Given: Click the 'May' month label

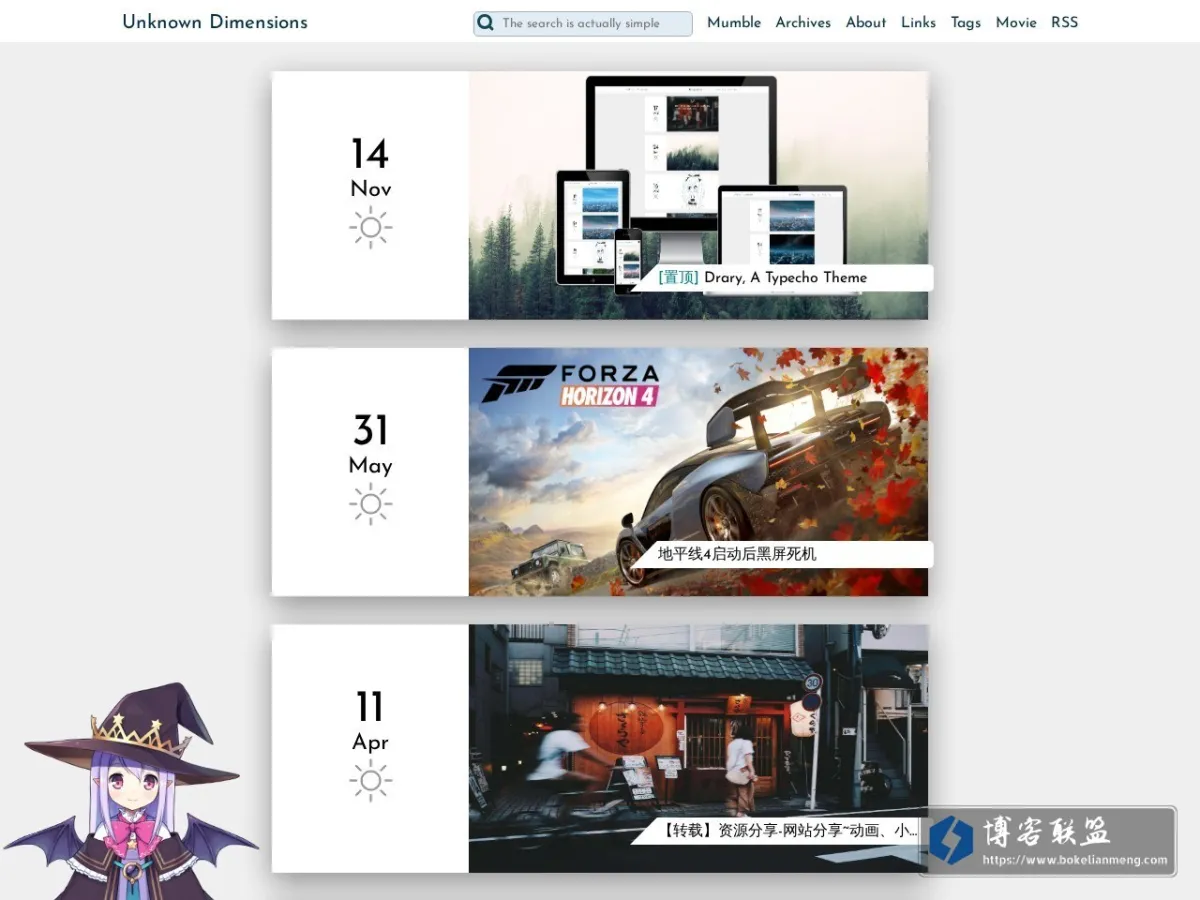Looking at the screenshot, I should click(x=371, y=466).
